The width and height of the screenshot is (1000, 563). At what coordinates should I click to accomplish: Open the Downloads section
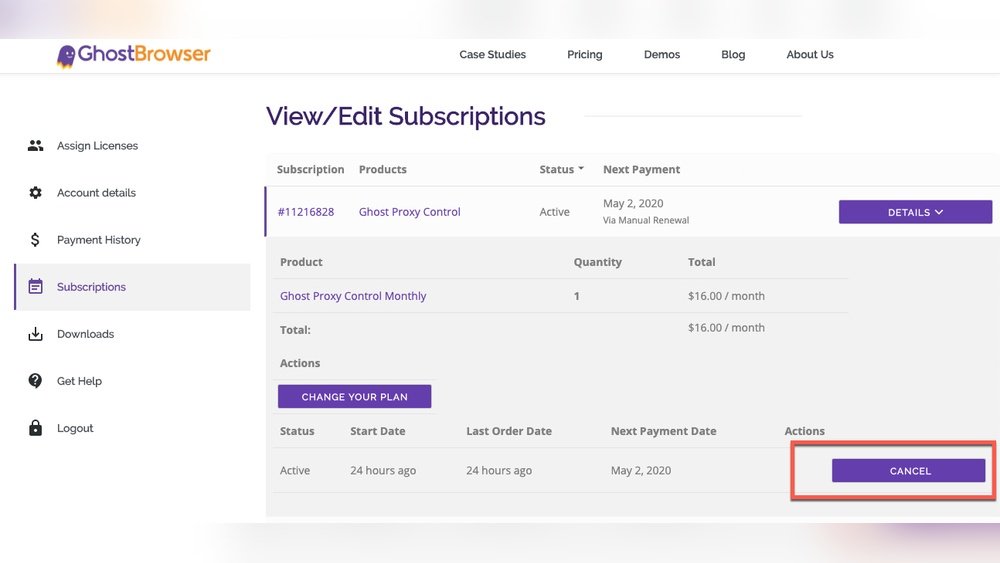pos(85,334)
